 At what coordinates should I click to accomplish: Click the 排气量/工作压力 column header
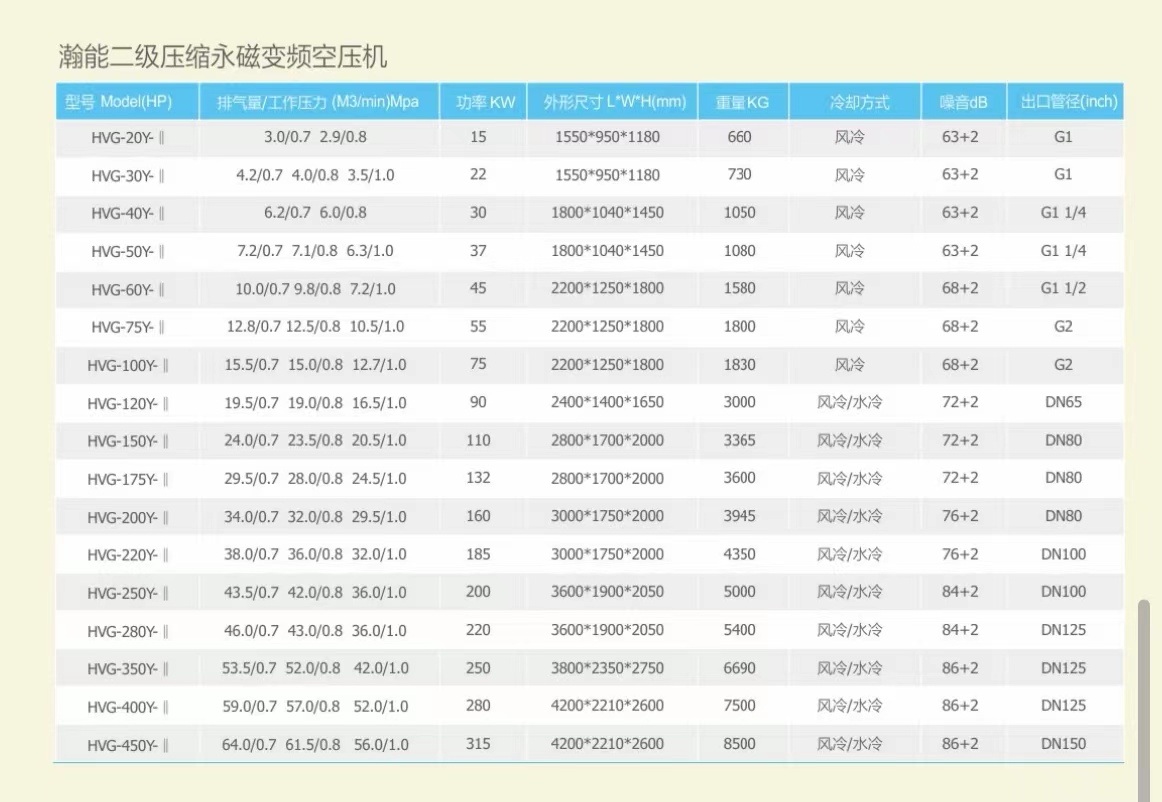click(318, 102)
